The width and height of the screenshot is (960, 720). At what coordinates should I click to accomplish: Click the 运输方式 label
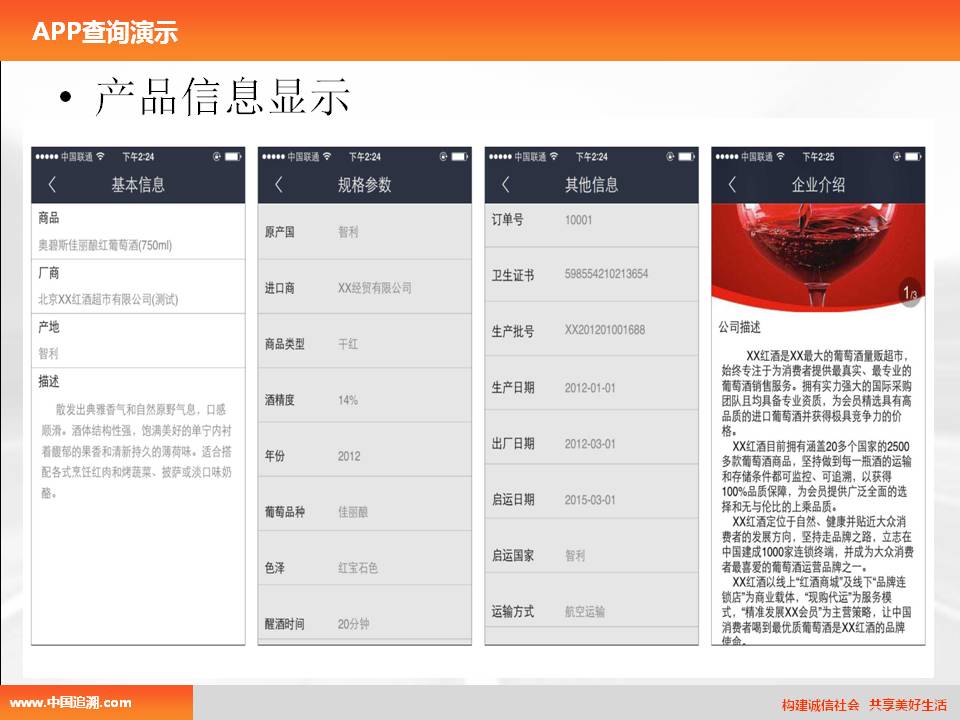pyautogui.click(x=512, y=611)
